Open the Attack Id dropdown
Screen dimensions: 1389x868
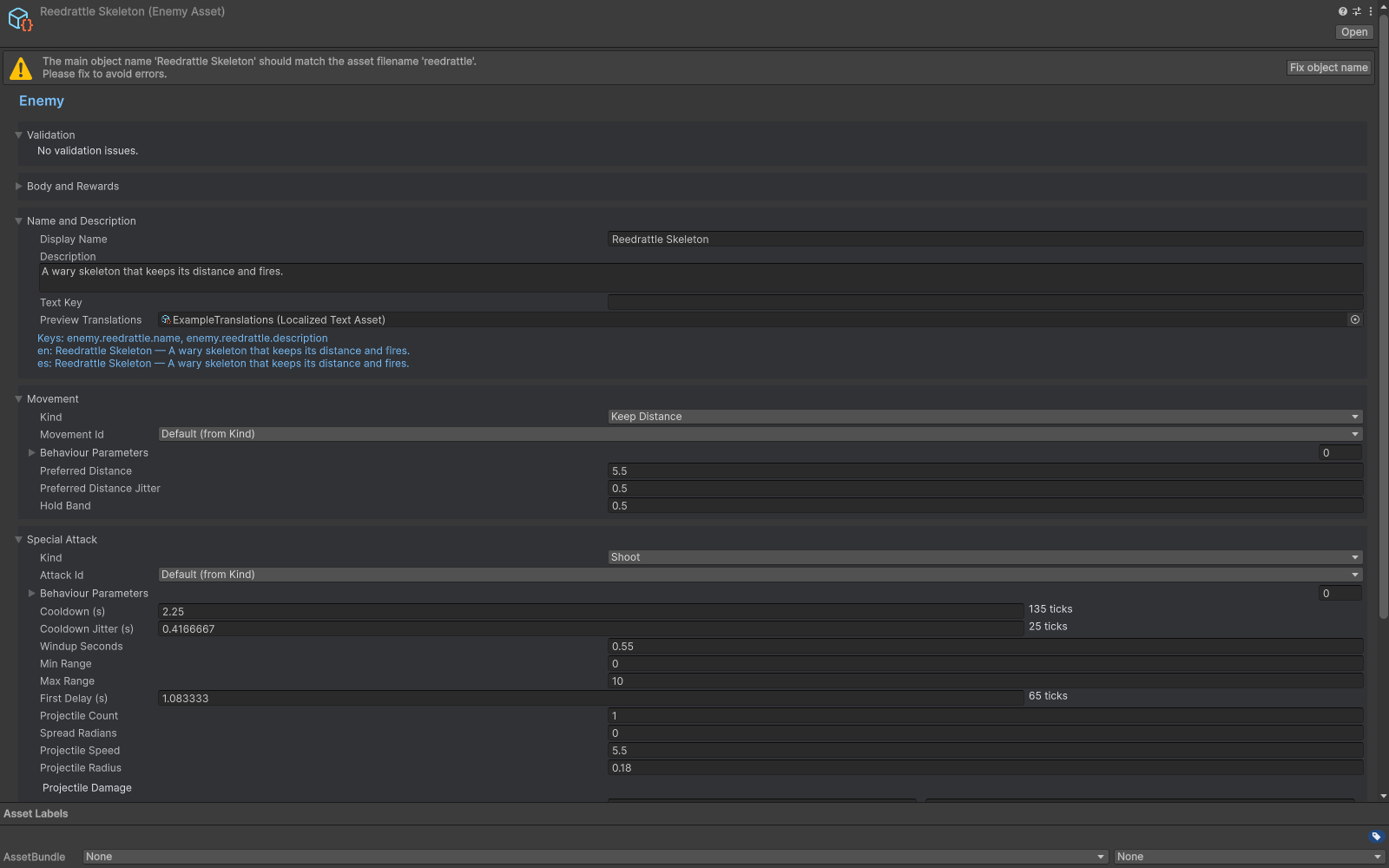click(x=760, y=575)
